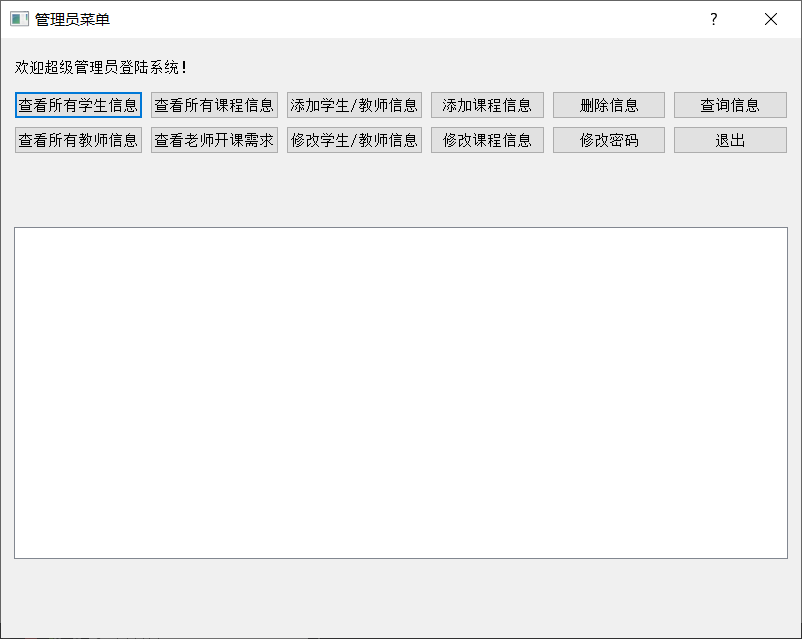Open the 修改密码 password button
This screenshot has height=639, width=802.
point(609,140)
